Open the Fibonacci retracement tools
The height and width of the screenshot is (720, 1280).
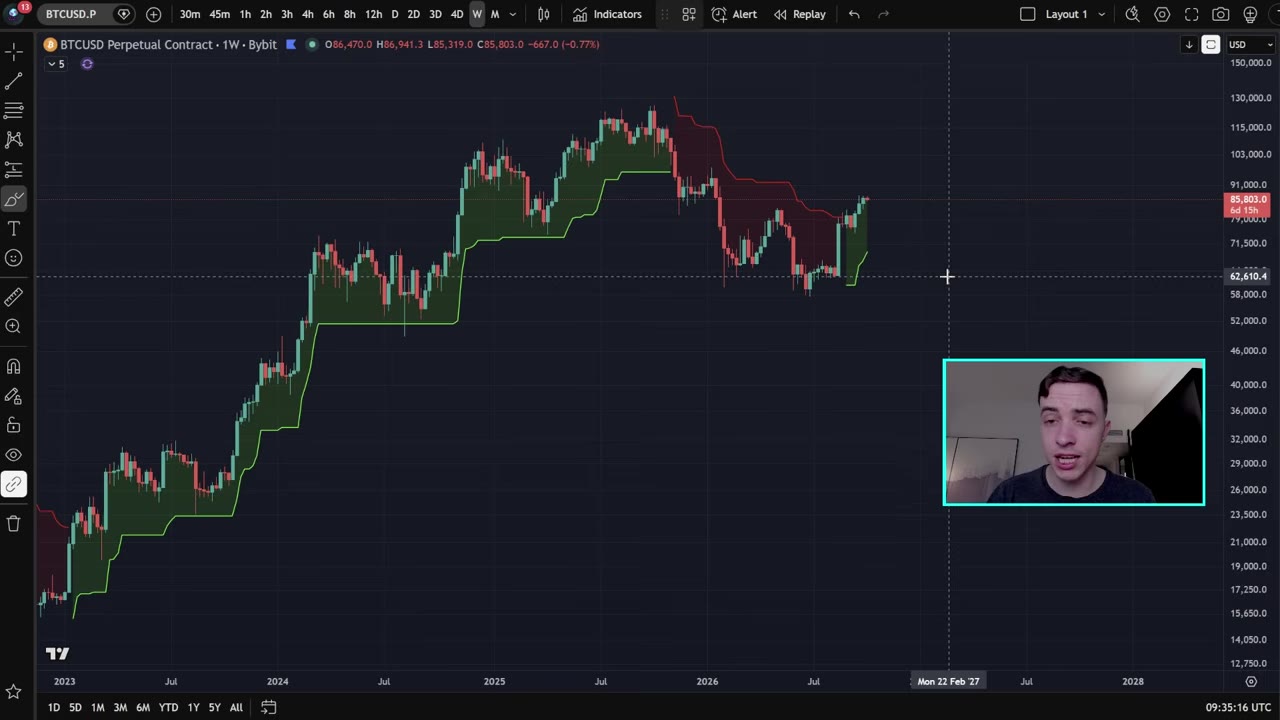tap(14, 110)
